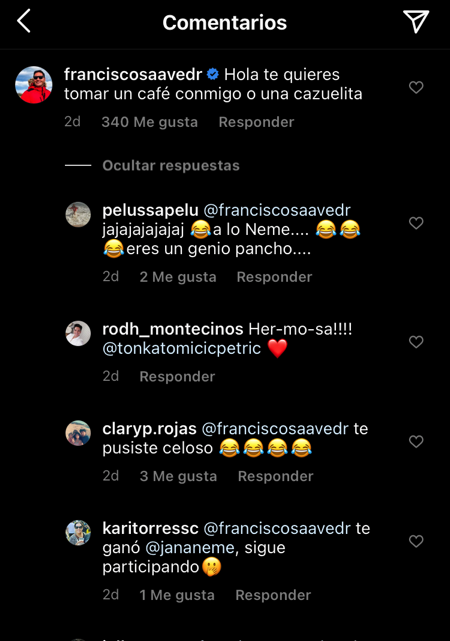
Task: Reply to franciscosaavedr's comment
Action: (x=256, y=122)
